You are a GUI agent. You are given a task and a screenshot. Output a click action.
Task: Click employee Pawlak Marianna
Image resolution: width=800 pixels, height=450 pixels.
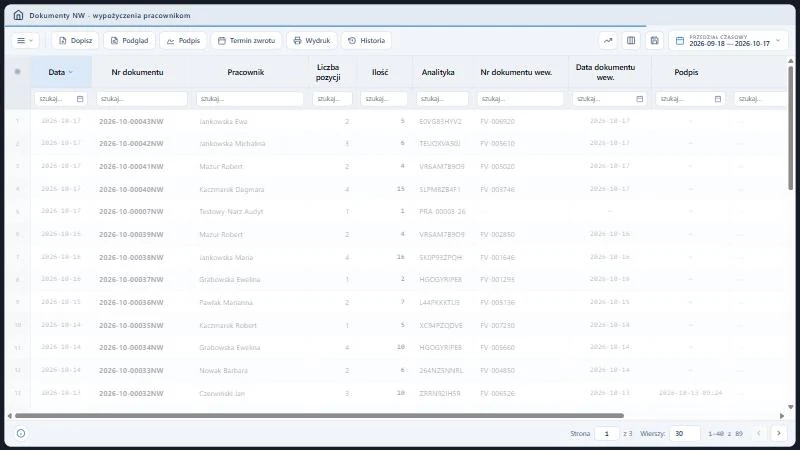pos(226,302)
